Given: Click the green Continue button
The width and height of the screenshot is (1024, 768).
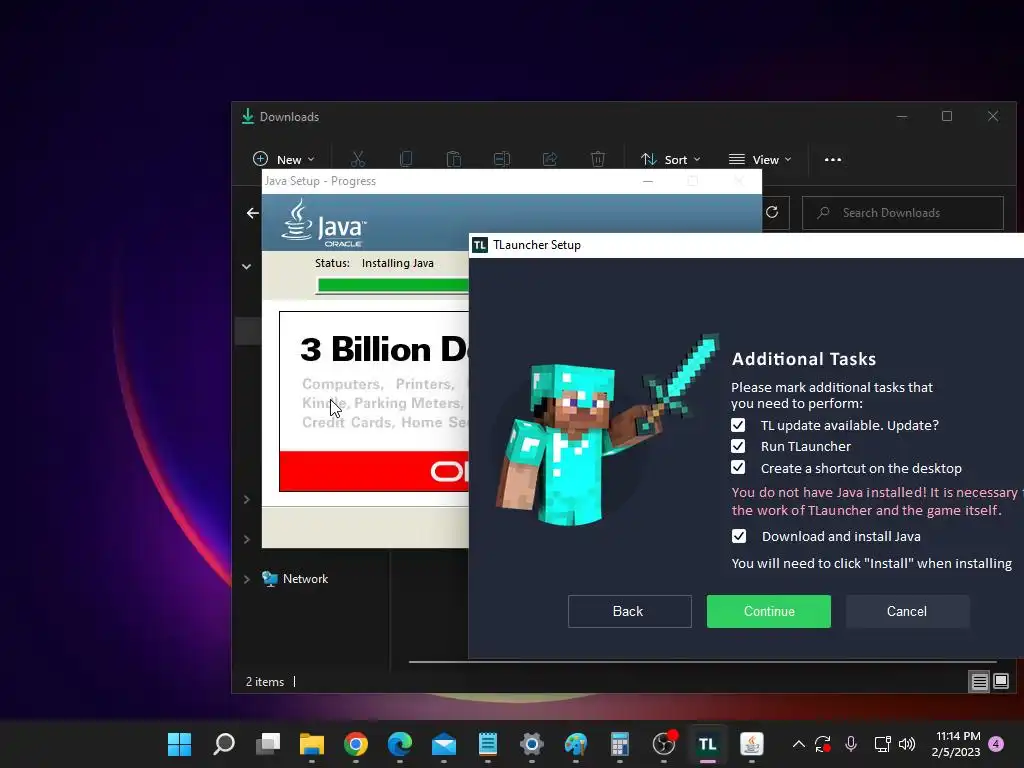Looking at the screenshot, I should [769, 611].
